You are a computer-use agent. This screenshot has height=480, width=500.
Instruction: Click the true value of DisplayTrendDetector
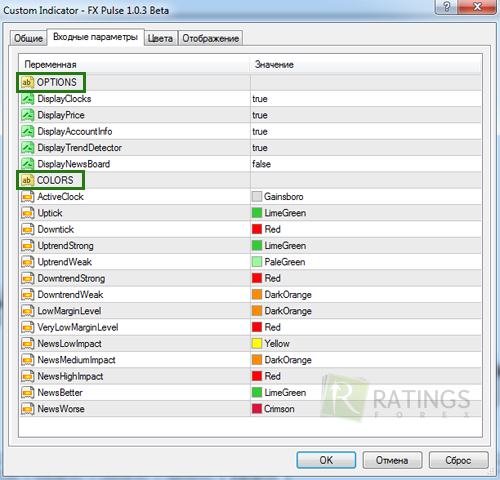[260, 148]
